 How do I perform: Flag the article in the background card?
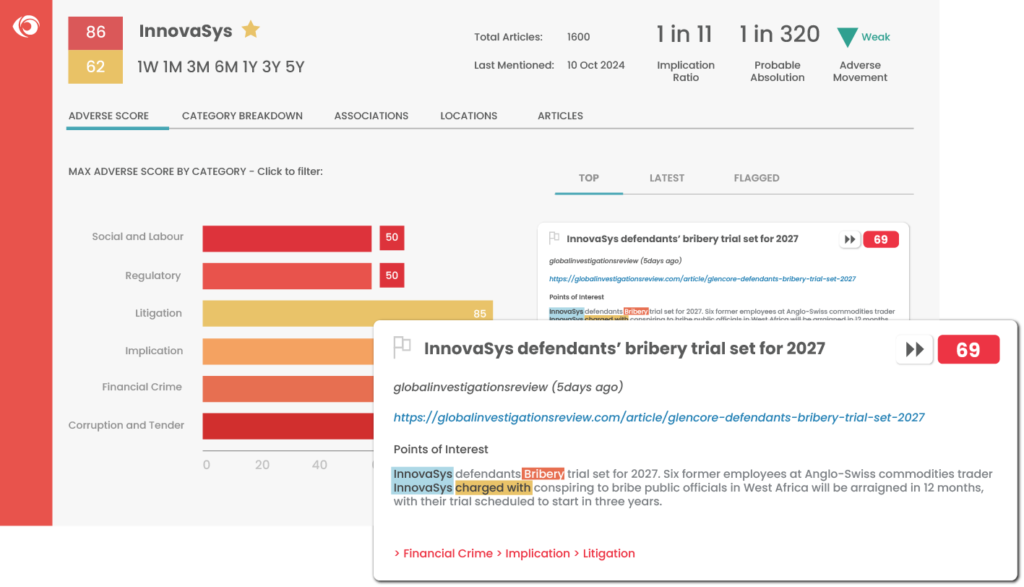tap(554, 238)
